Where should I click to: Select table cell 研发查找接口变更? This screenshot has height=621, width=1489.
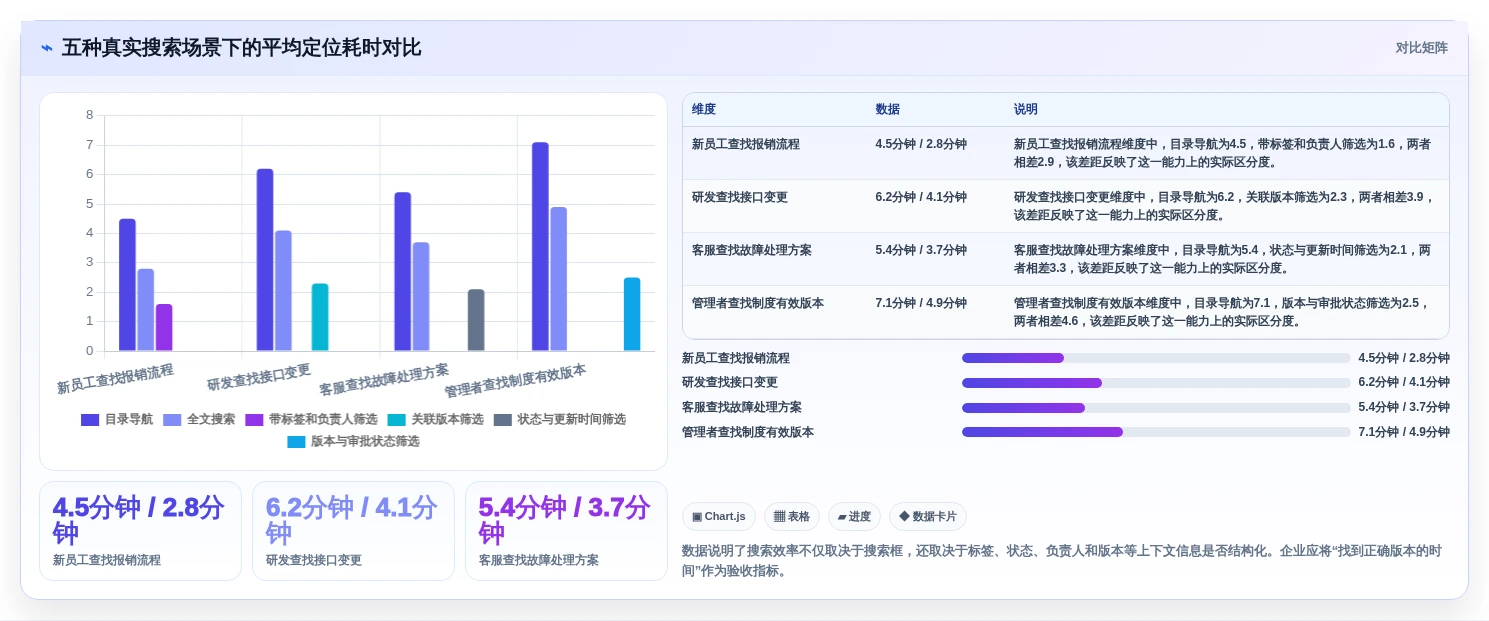[739, 198]
